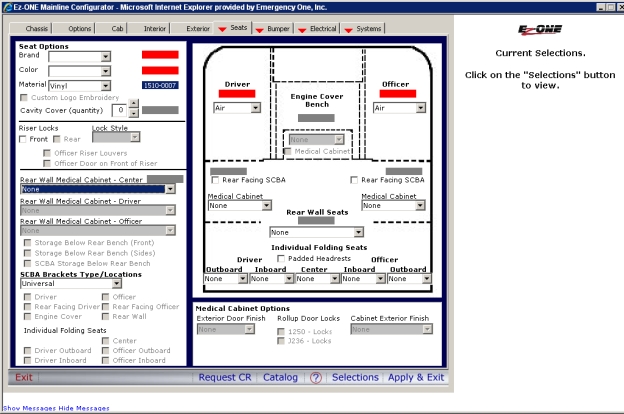This screenshot has height=414, width=624.
Task: Click Request CR link
Action: pyautogui.click(x=225, y=377)
